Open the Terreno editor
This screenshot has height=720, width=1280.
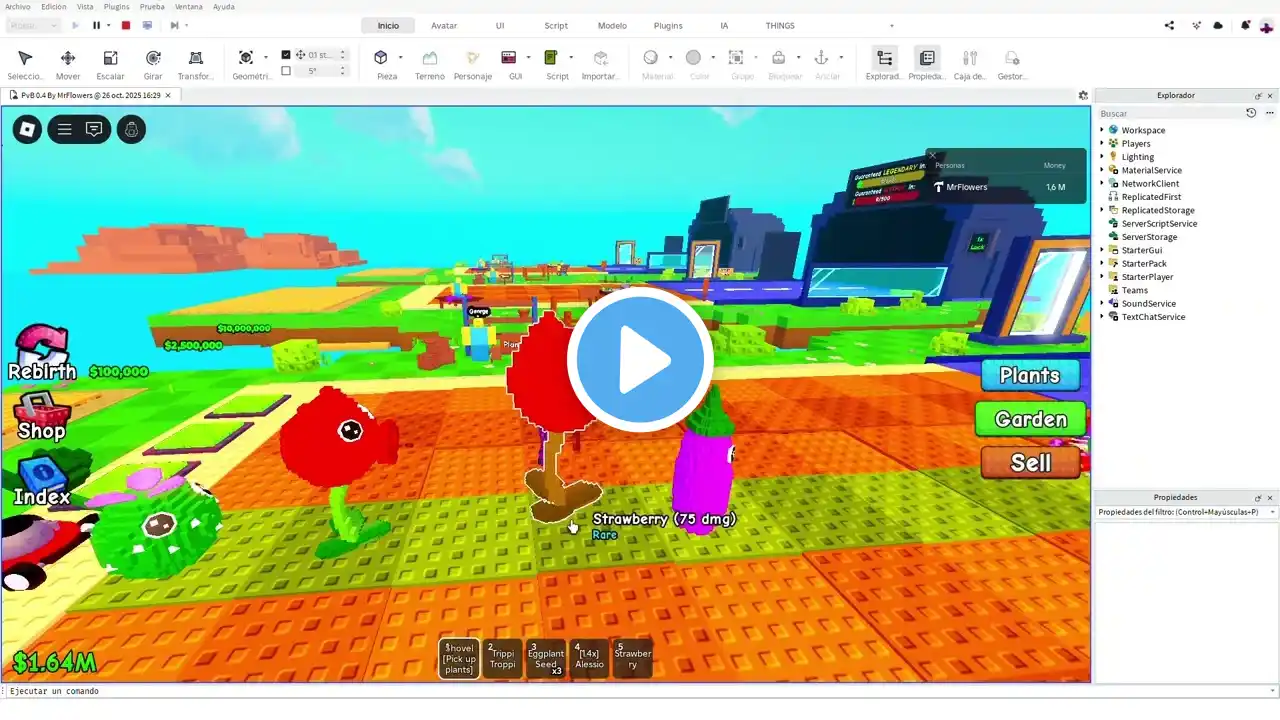(x=430, y=64)
